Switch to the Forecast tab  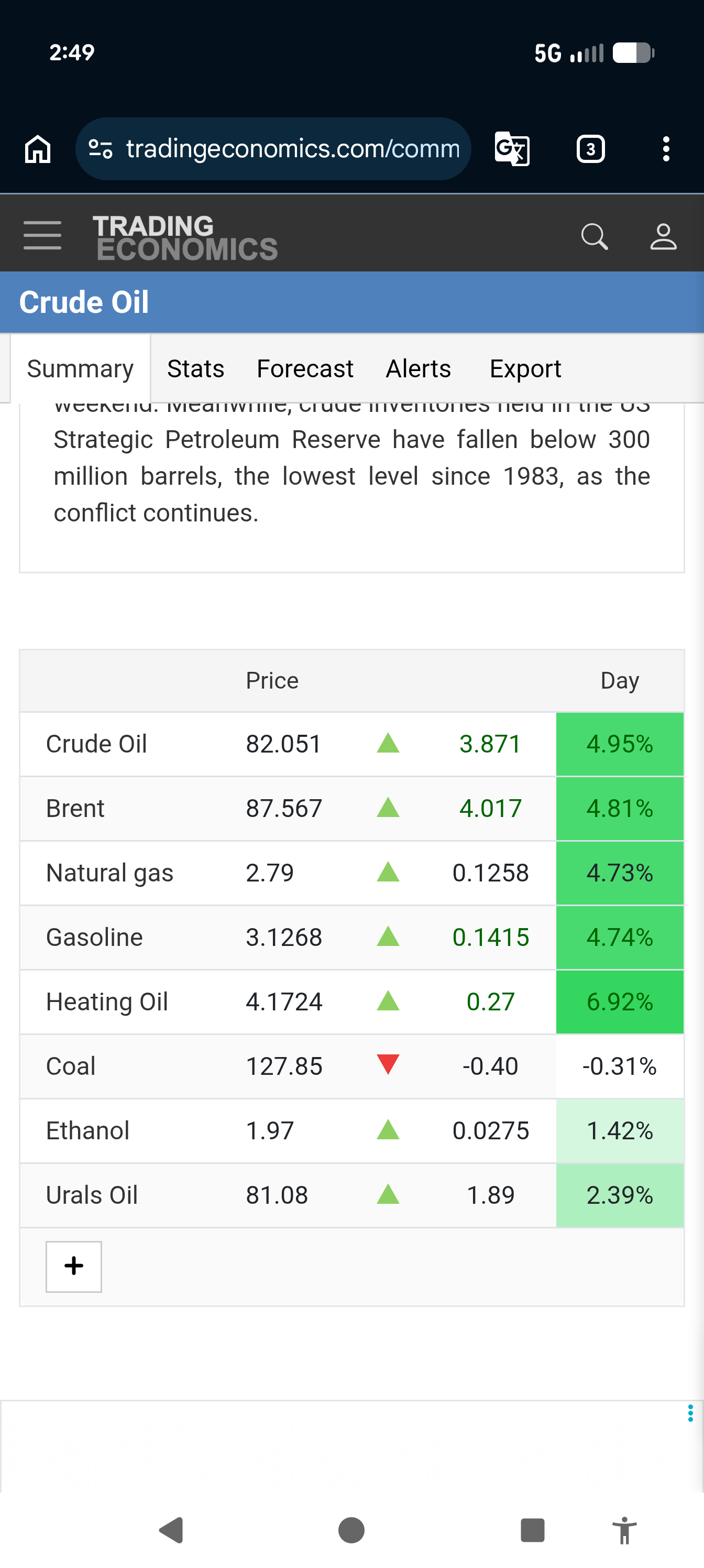tap(305, 369)
